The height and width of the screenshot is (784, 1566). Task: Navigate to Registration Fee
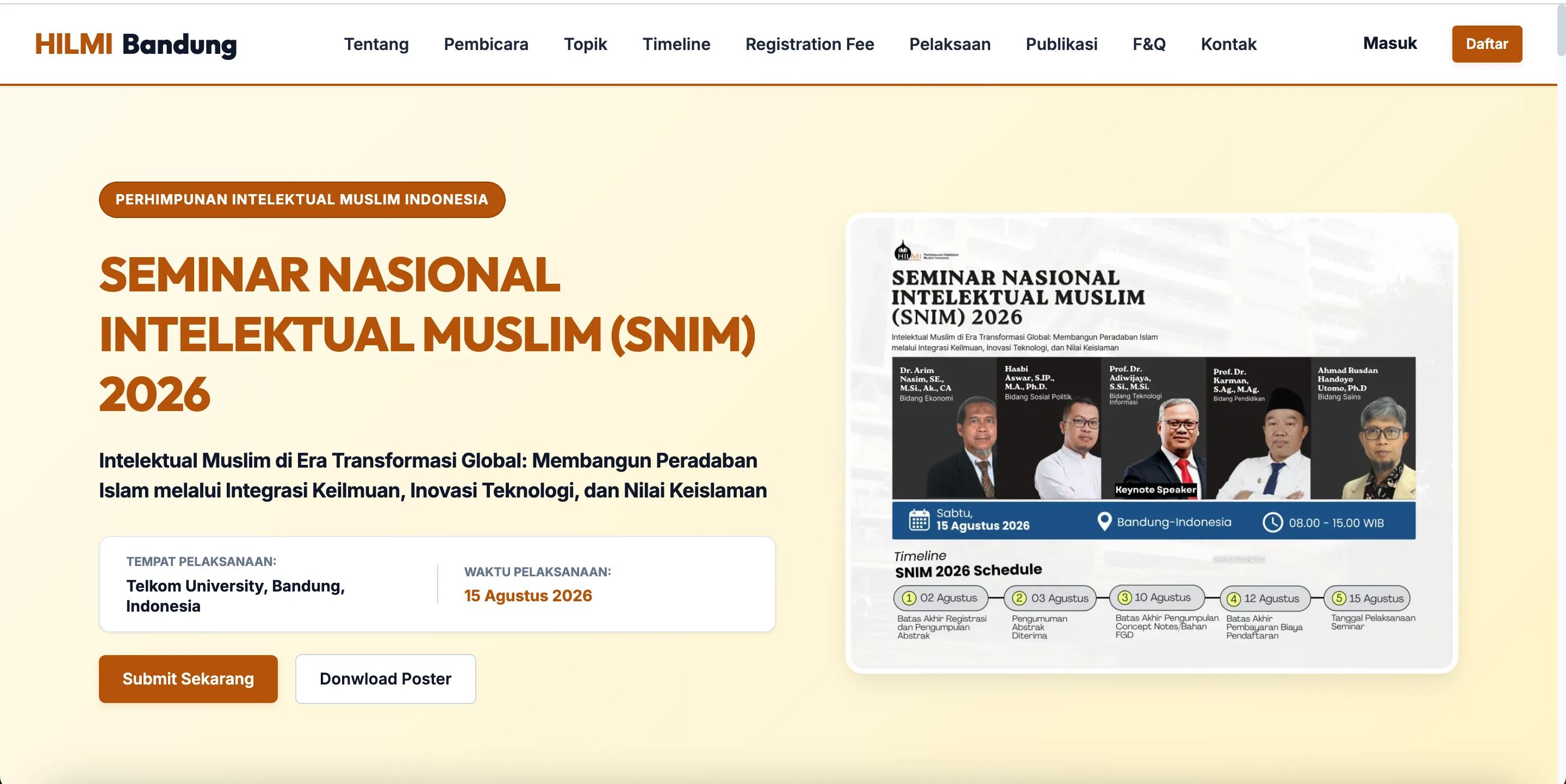tap(810, 45)
